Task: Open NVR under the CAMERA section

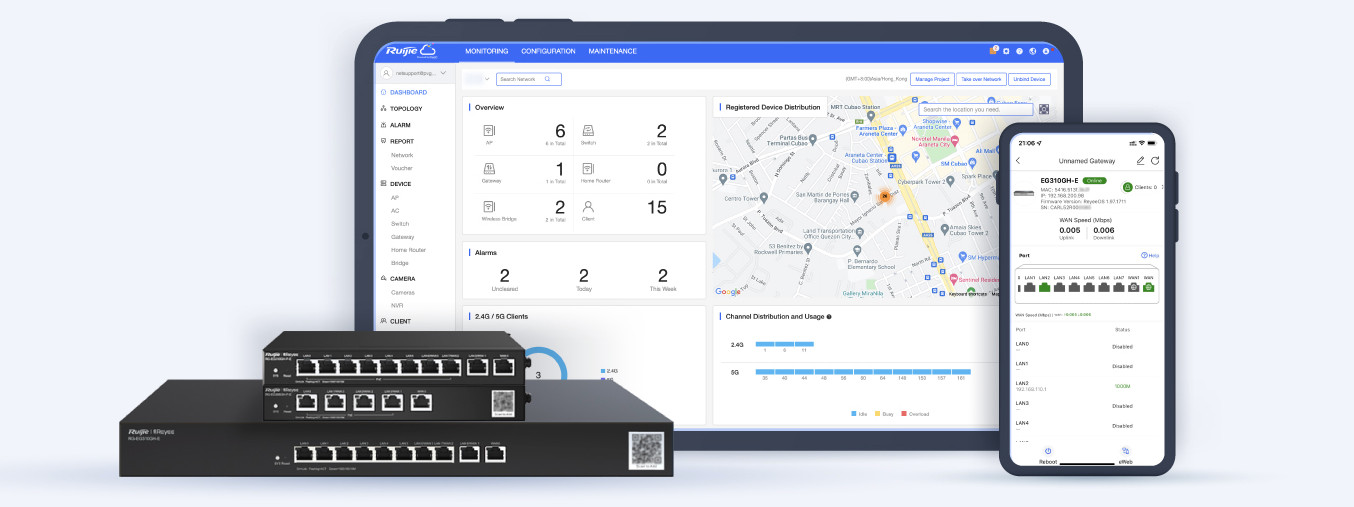Action: [396, 306]
